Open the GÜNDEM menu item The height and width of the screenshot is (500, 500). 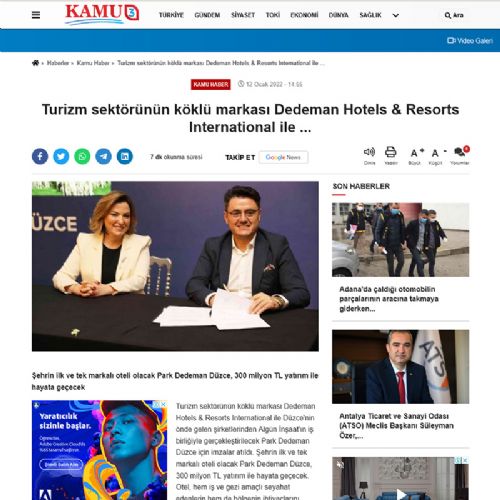click(207, 15)
